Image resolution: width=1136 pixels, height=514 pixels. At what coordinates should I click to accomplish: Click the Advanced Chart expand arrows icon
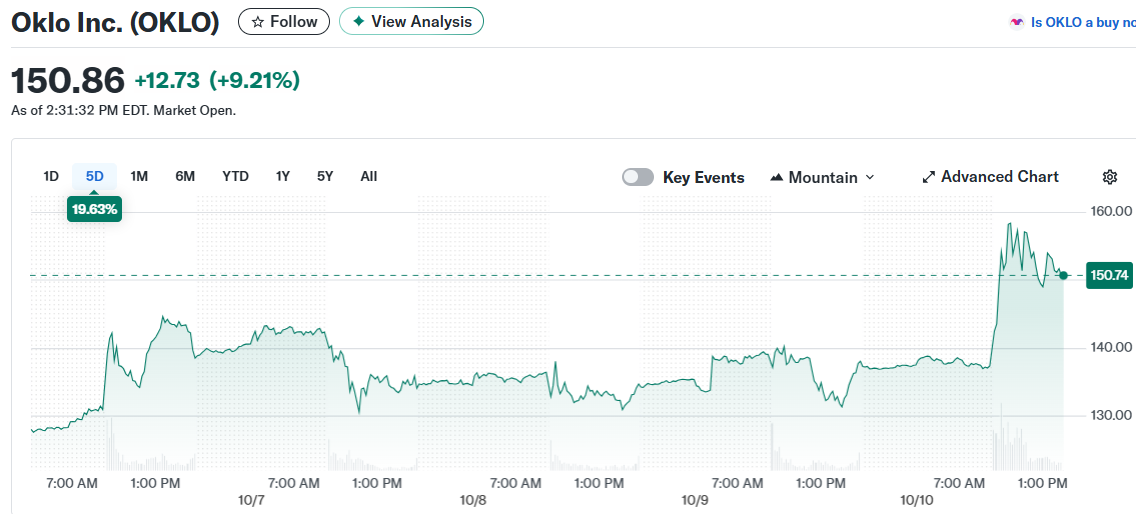click(x=928, y=177)
